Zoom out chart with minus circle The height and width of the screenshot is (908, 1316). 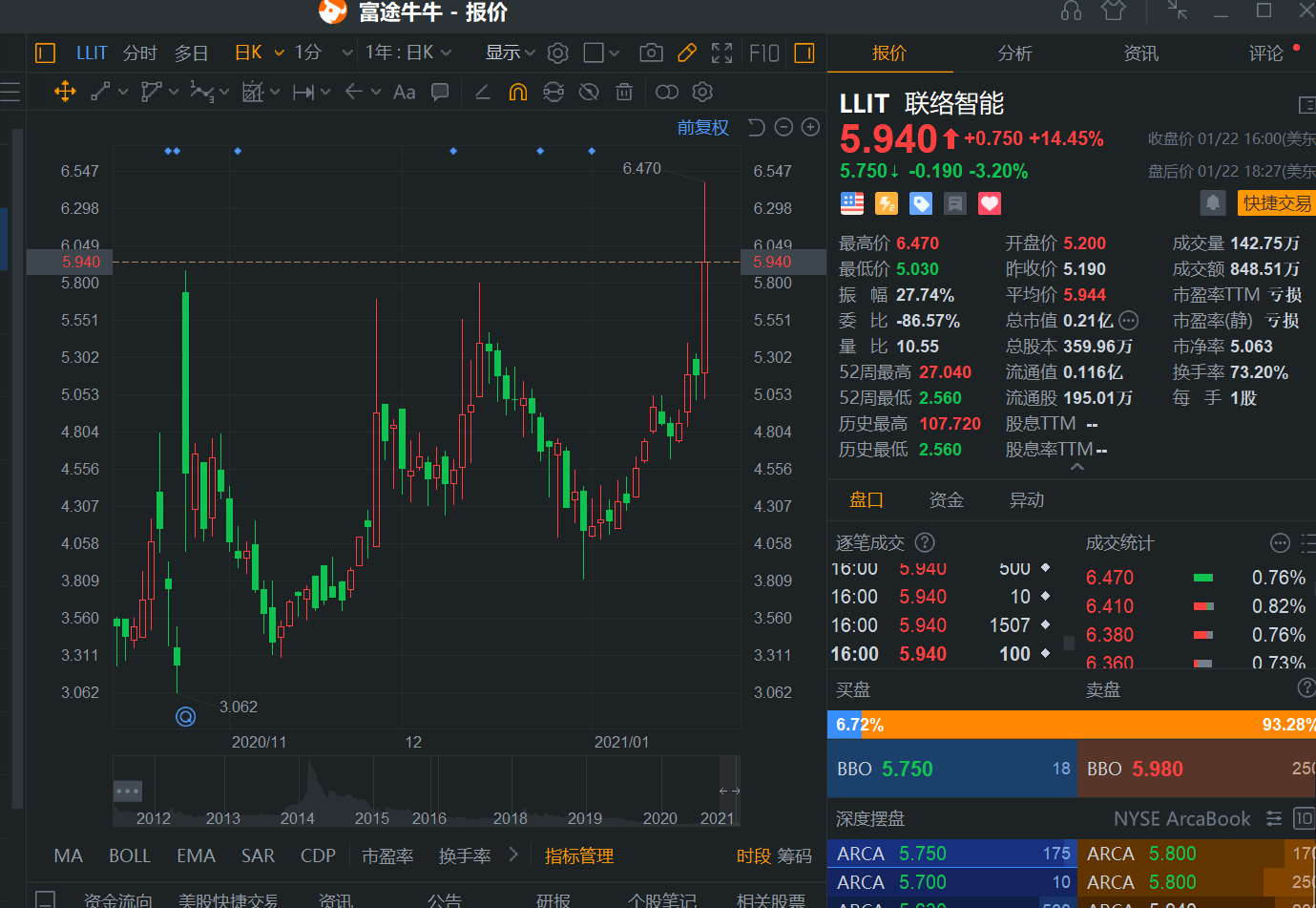point(783,127)
